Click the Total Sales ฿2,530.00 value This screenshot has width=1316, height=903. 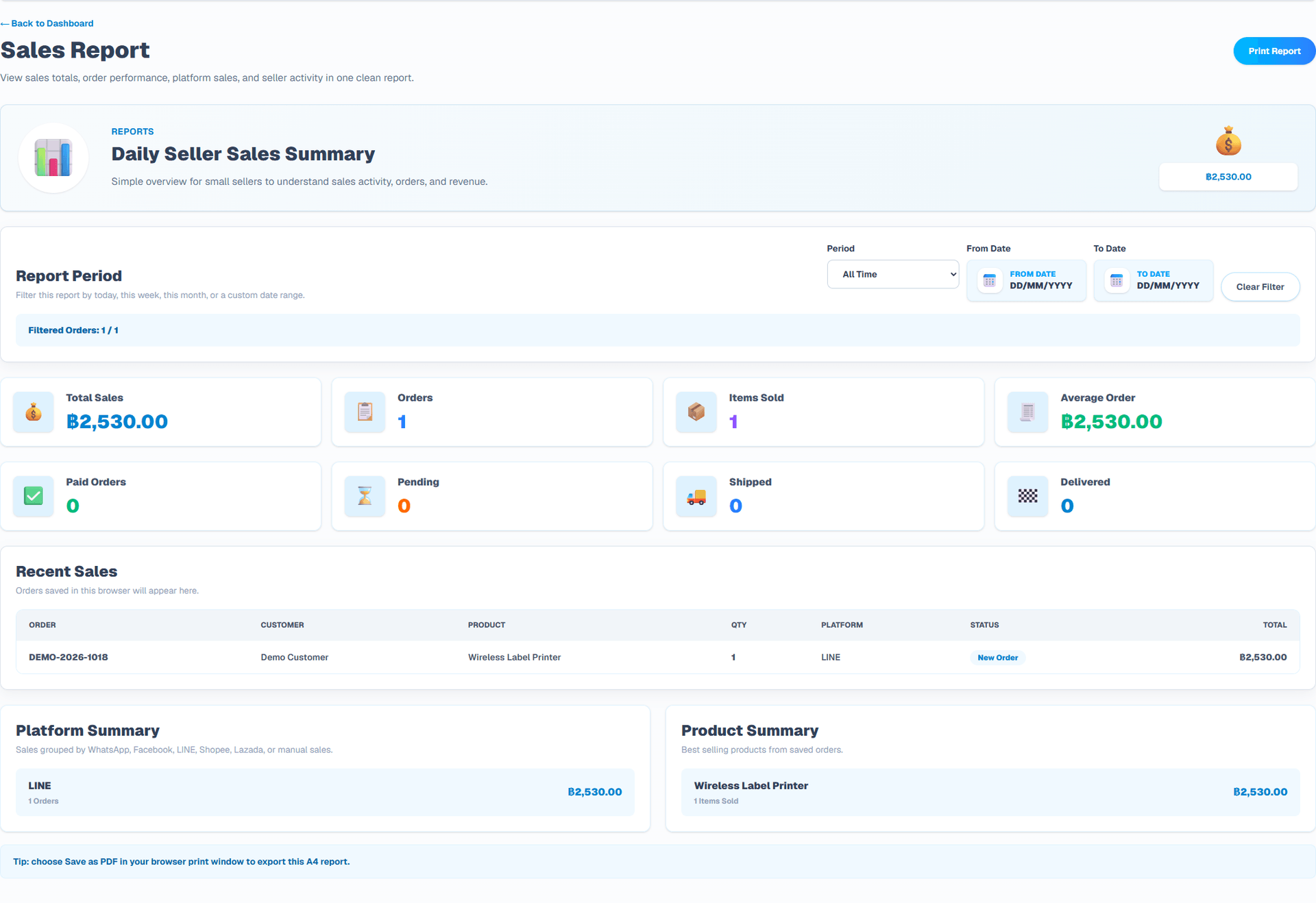(117, 421)
